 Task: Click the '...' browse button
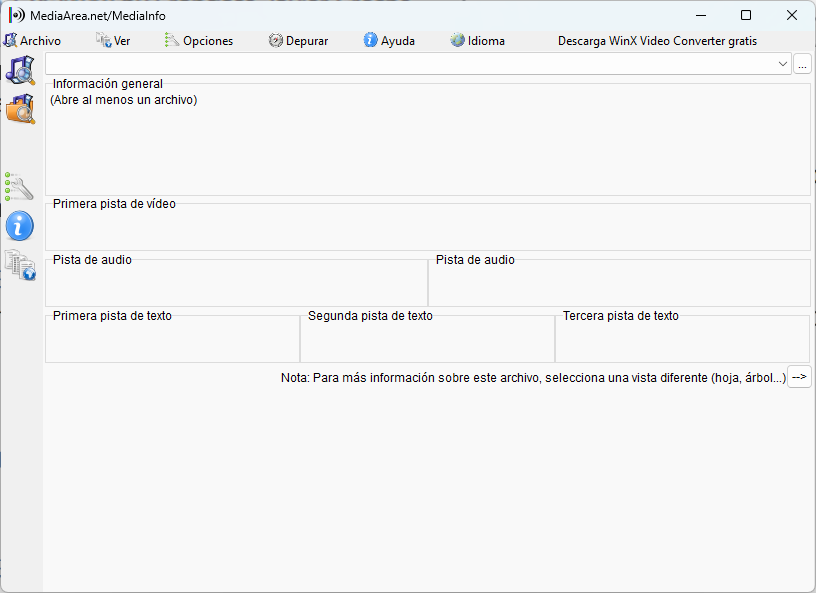pos(803,64)
